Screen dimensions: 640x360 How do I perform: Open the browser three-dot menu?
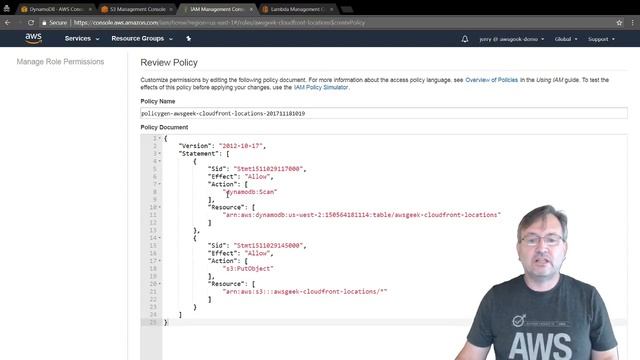tap(633, 22)
